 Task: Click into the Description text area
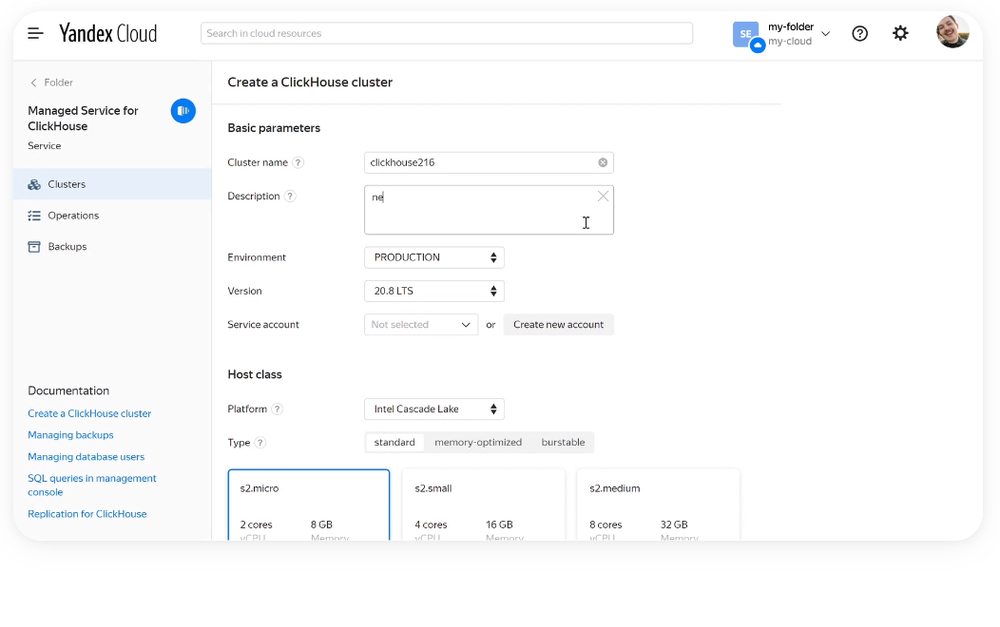[489, 210]
